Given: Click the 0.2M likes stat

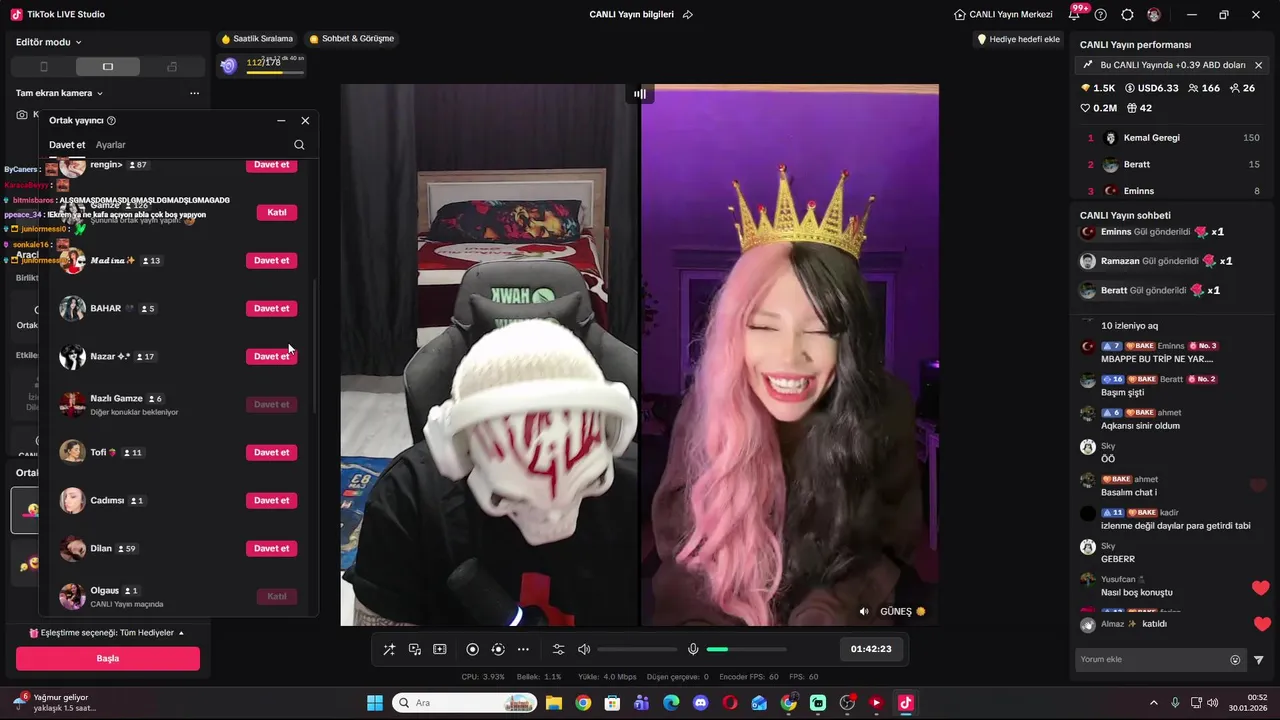Looking at the screenshot, I should (x=1099, y=108).
